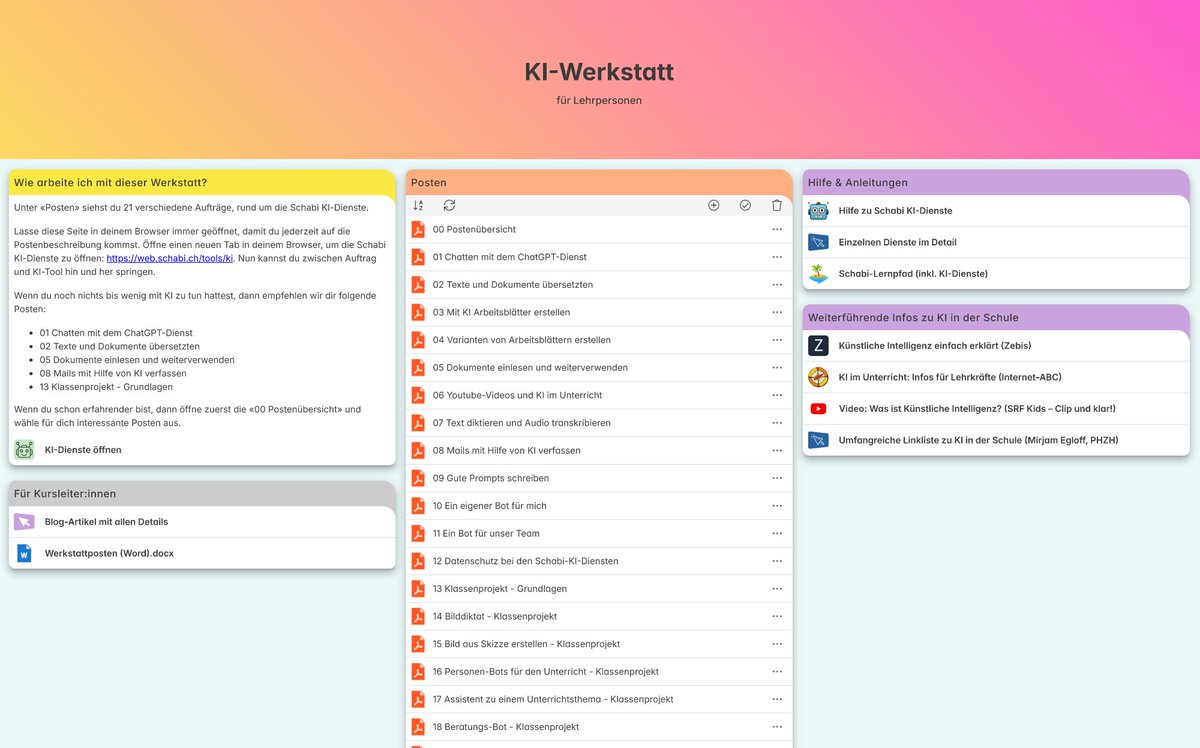Open more options for 01 Chatten mit dem ChatGPT-Dienst

click(777, 257)
